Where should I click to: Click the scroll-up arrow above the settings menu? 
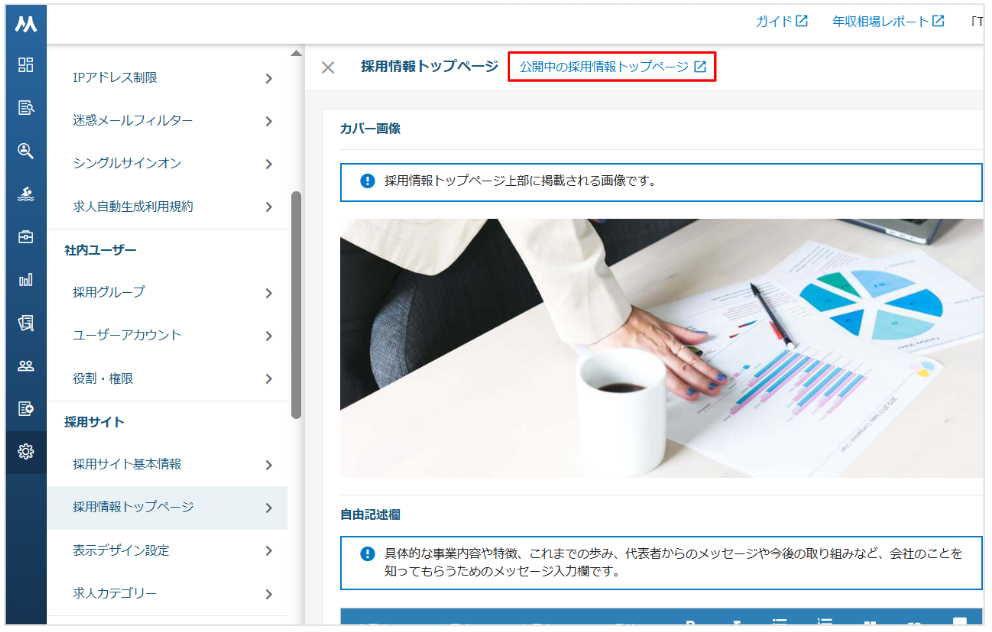296,54
